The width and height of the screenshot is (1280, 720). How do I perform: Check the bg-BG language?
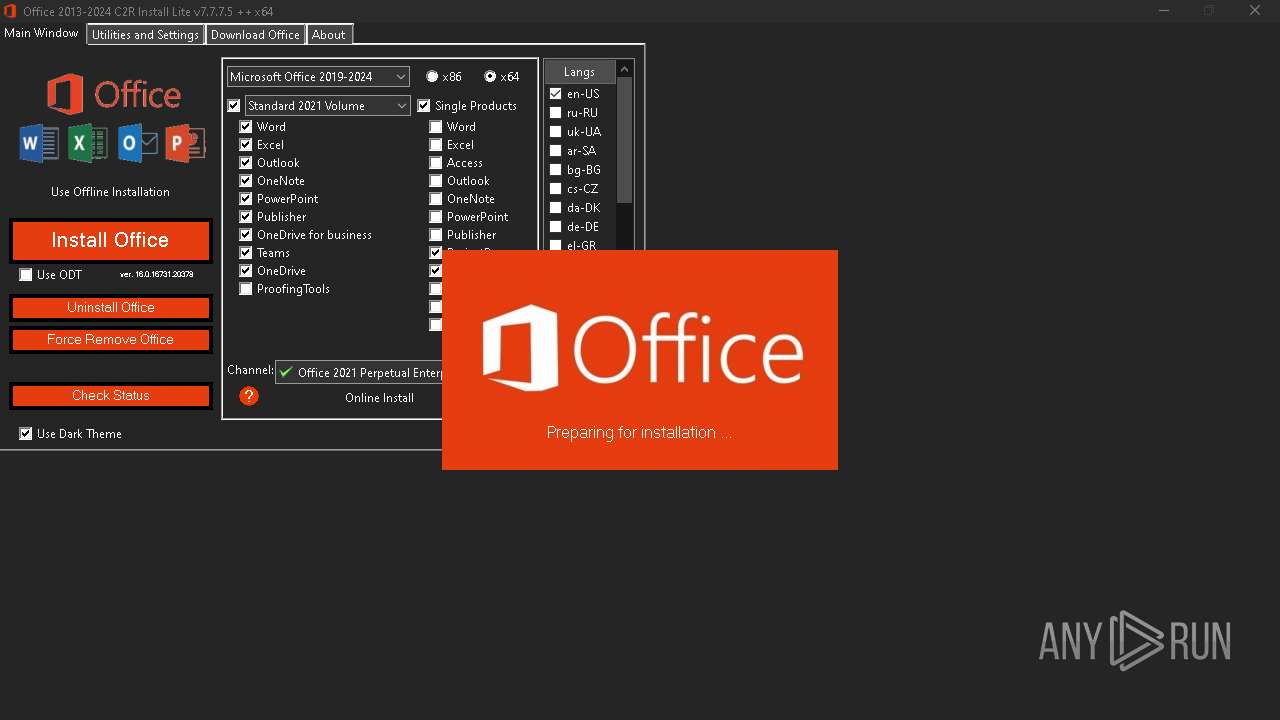pyautogui.click(x=556, y=170)
